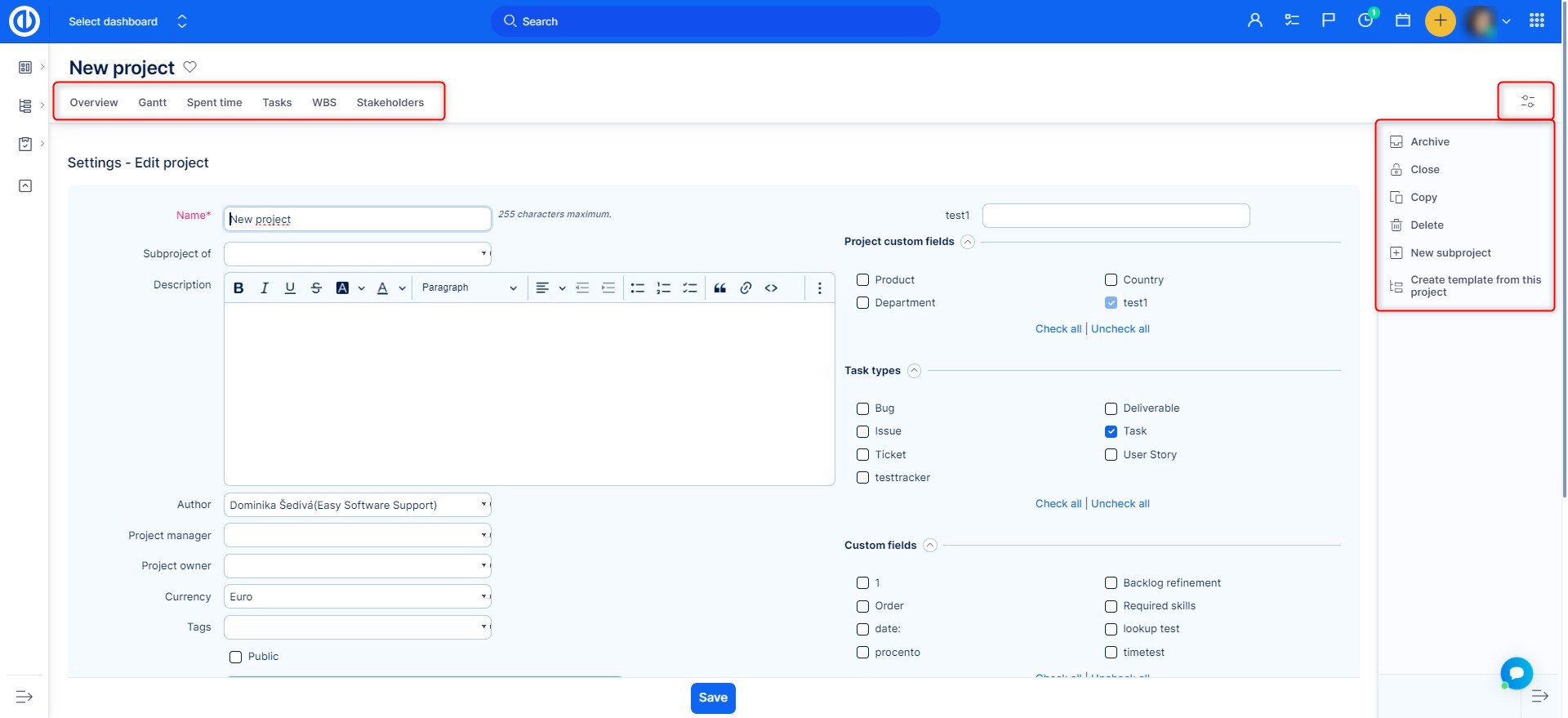Click the yellow plus button
The image size is (1568, 718).
pos(1440,20)
